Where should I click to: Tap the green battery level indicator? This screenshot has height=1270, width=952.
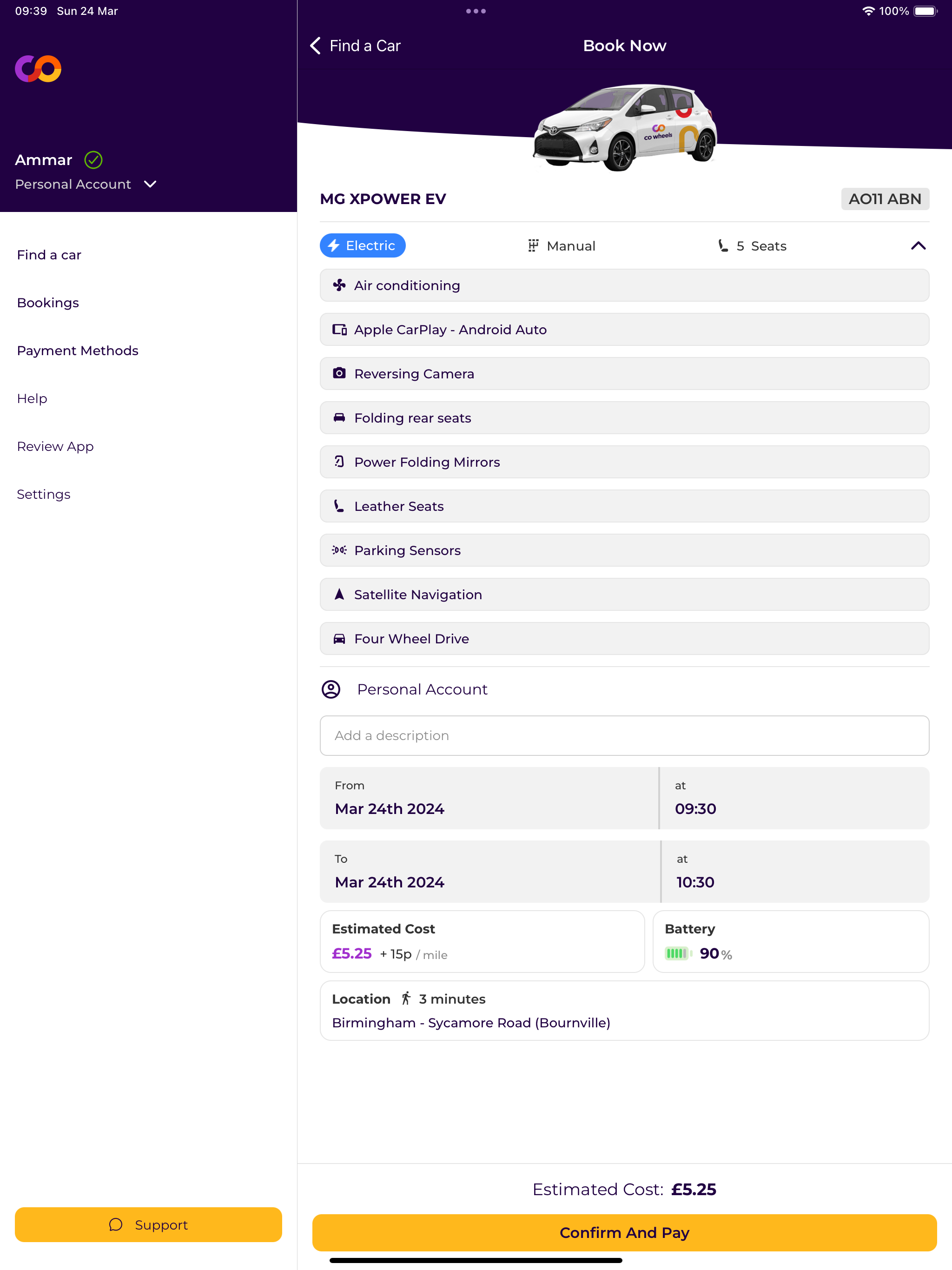tap(679, 953)
